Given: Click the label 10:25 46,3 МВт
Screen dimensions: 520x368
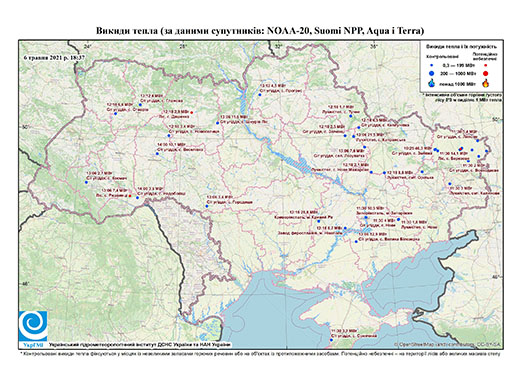Looking at the screenshot, I should pyautogui.click(x=418, y=148).
